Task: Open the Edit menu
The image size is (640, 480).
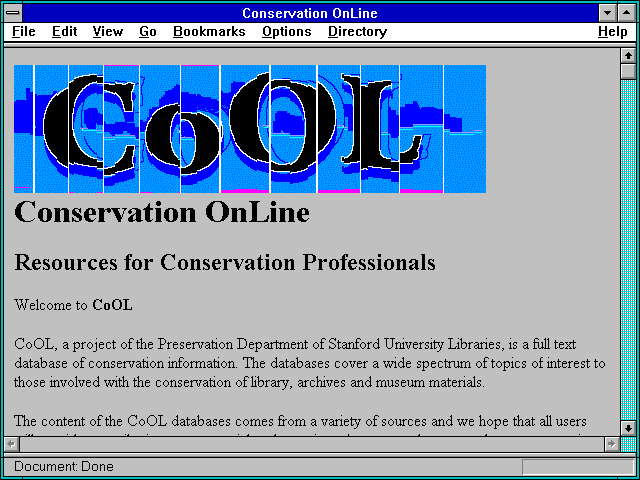Action: 64,32
